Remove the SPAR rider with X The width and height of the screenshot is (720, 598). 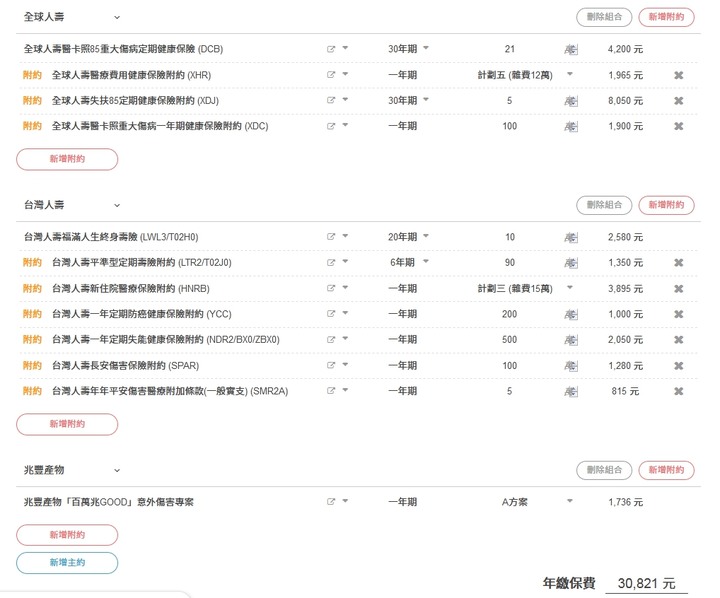tap(679, 366)
